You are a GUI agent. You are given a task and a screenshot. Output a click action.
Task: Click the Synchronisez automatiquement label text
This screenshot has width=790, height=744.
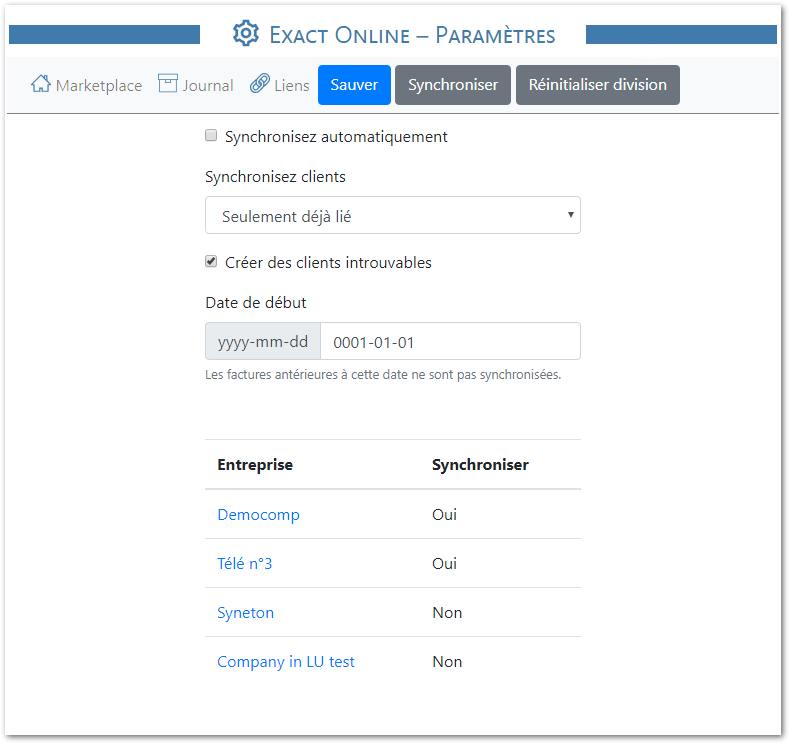(x=336, y=137)
